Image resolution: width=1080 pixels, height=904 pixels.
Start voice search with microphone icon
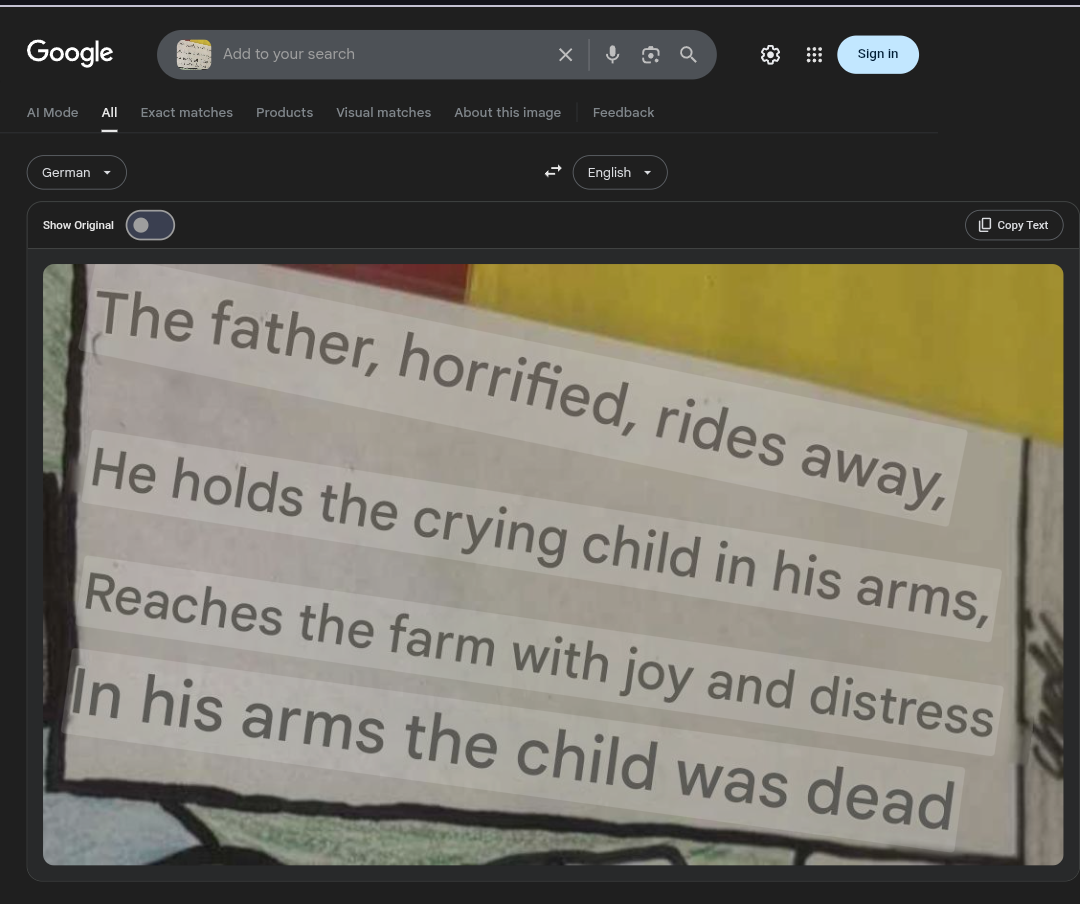612,54
